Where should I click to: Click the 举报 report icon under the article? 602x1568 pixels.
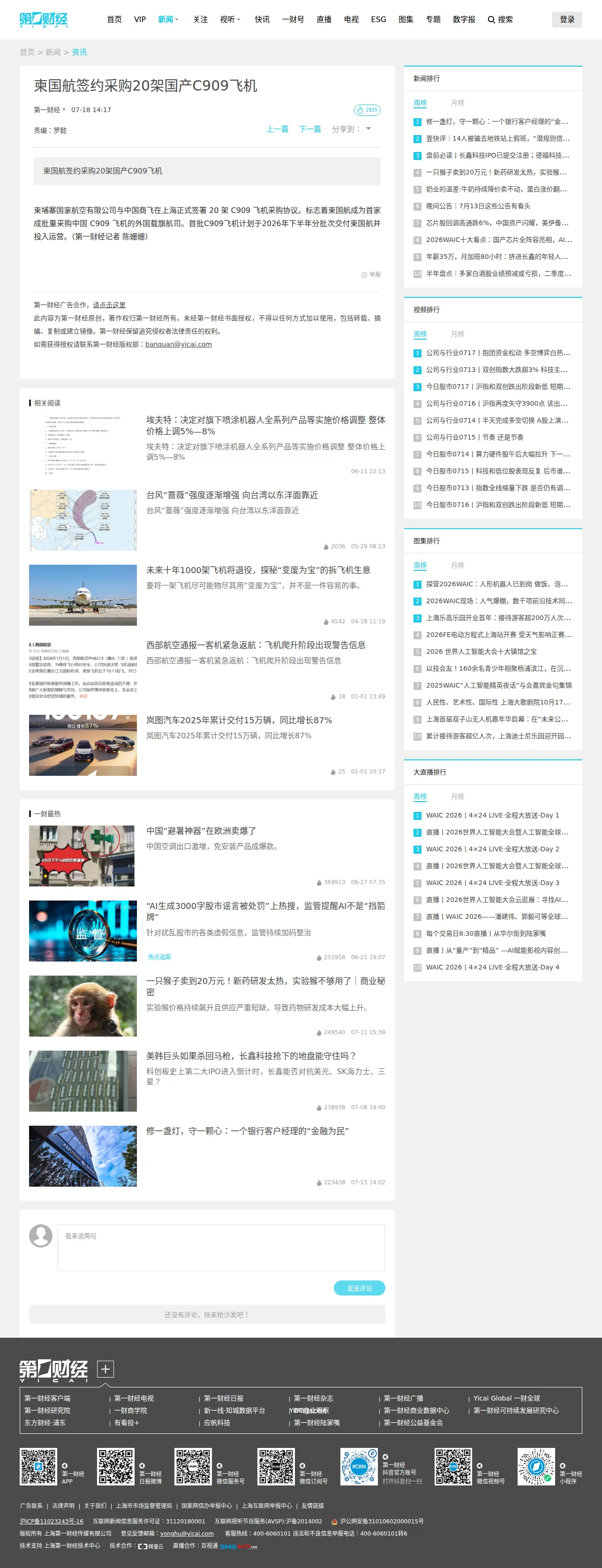click(x=371, y=274)
